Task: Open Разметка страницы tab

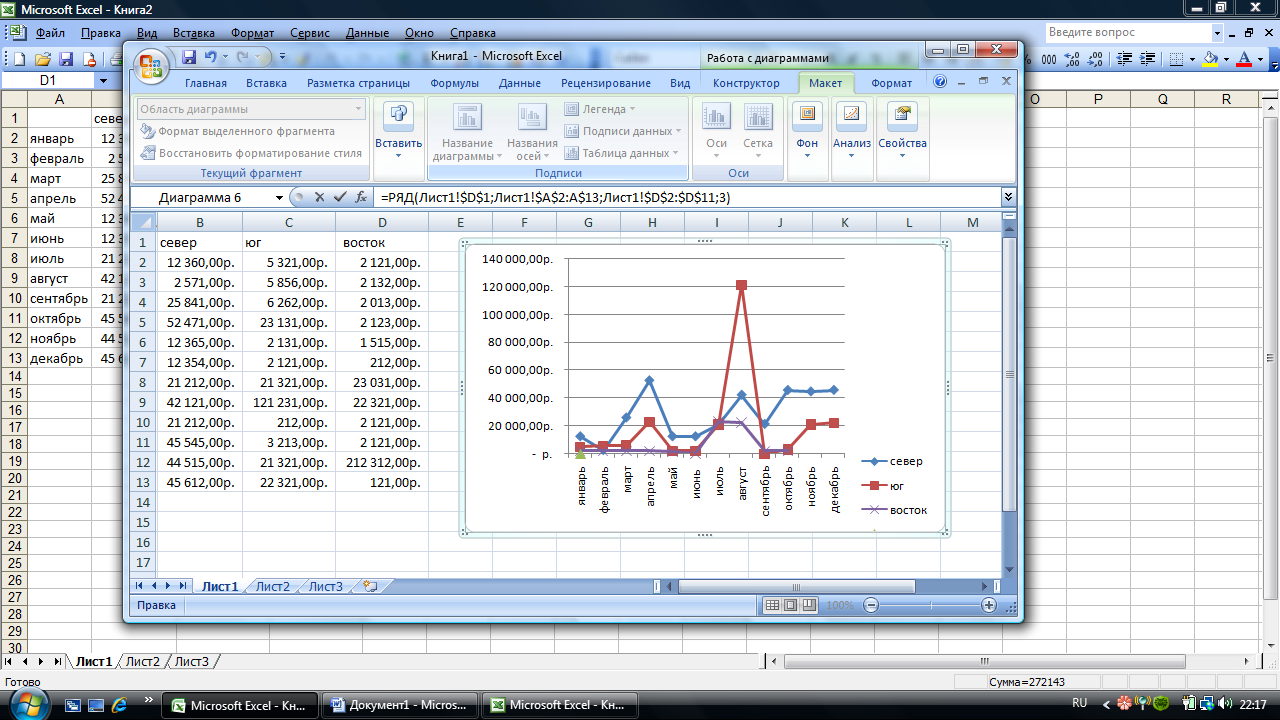Action: [358, 83]
